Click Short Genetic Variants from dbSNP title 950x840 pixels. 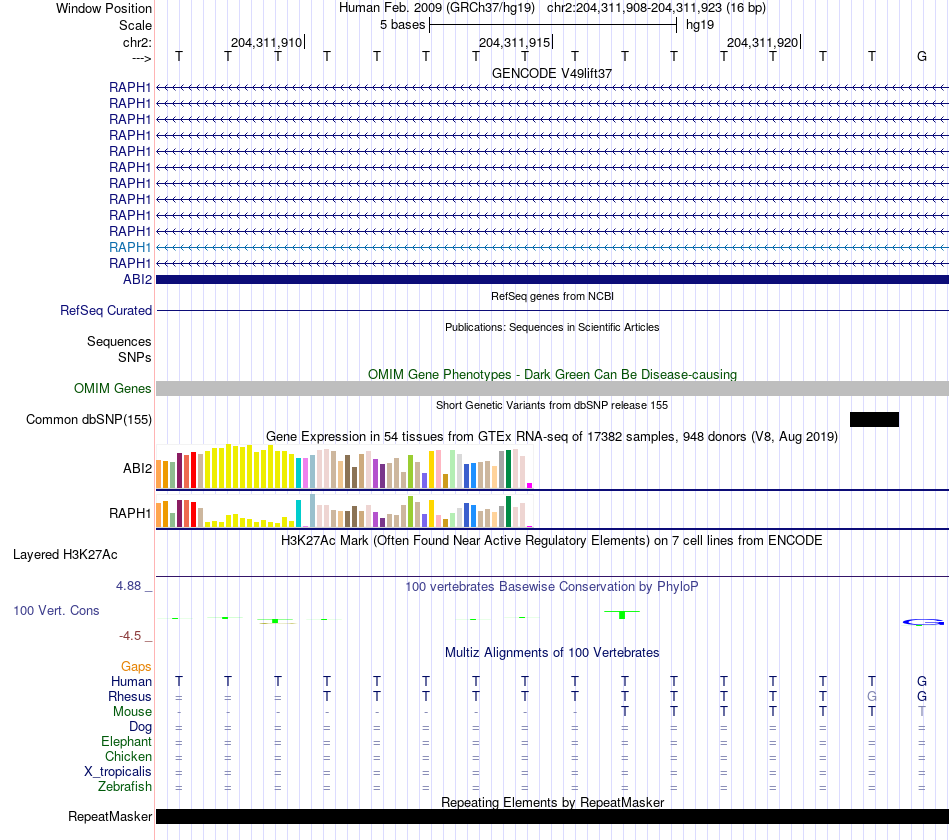pos(552,405)
